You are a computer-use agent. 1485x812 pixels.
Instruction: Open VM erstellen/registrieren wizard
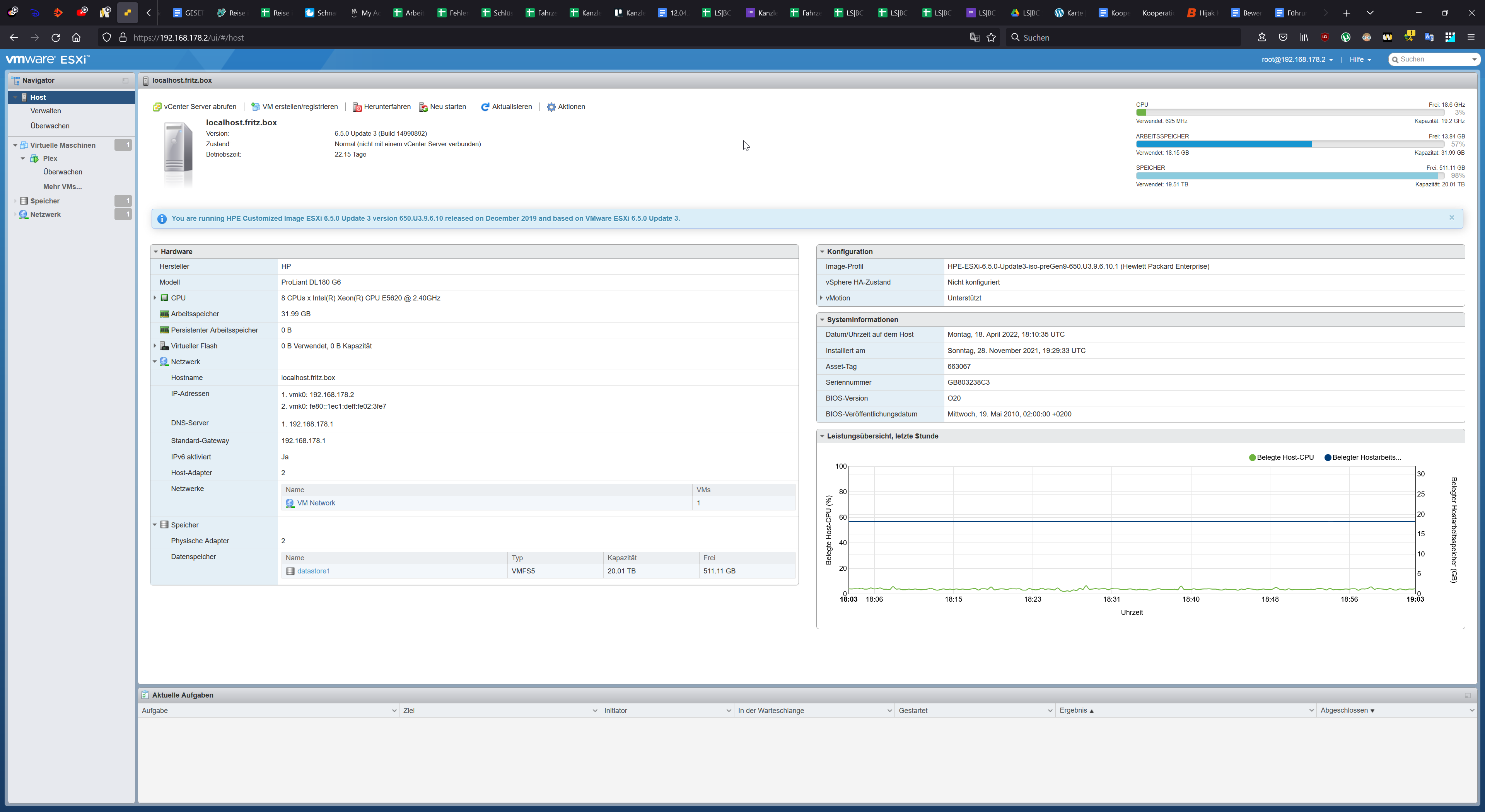pos(295,107)
